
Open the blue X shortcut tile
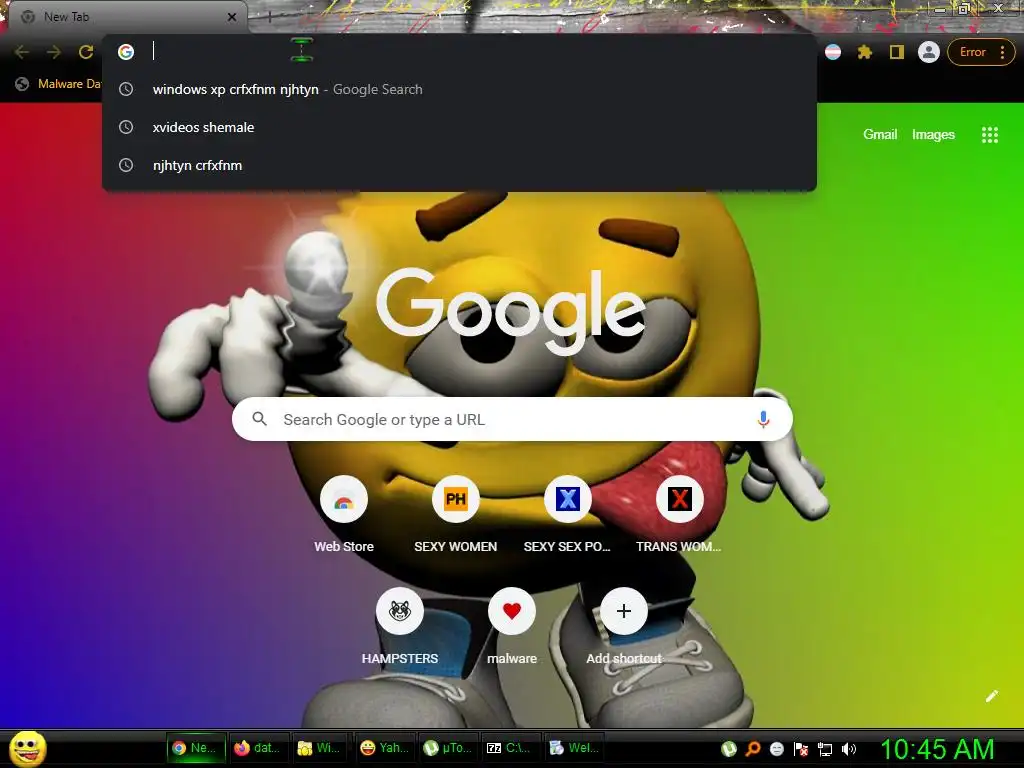[x=568, y=514]
